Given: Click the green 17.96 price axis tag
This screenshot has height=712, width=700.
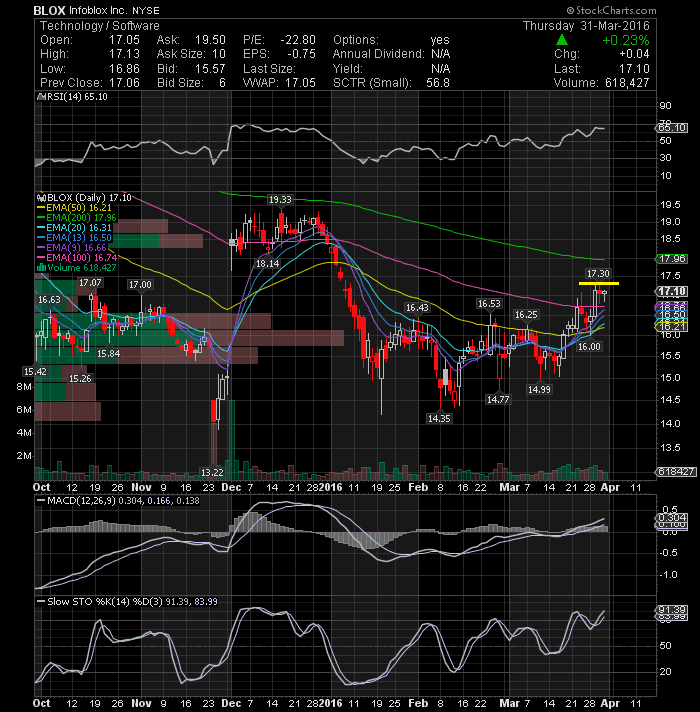Looking at the screenshot, I should point(672,259).
